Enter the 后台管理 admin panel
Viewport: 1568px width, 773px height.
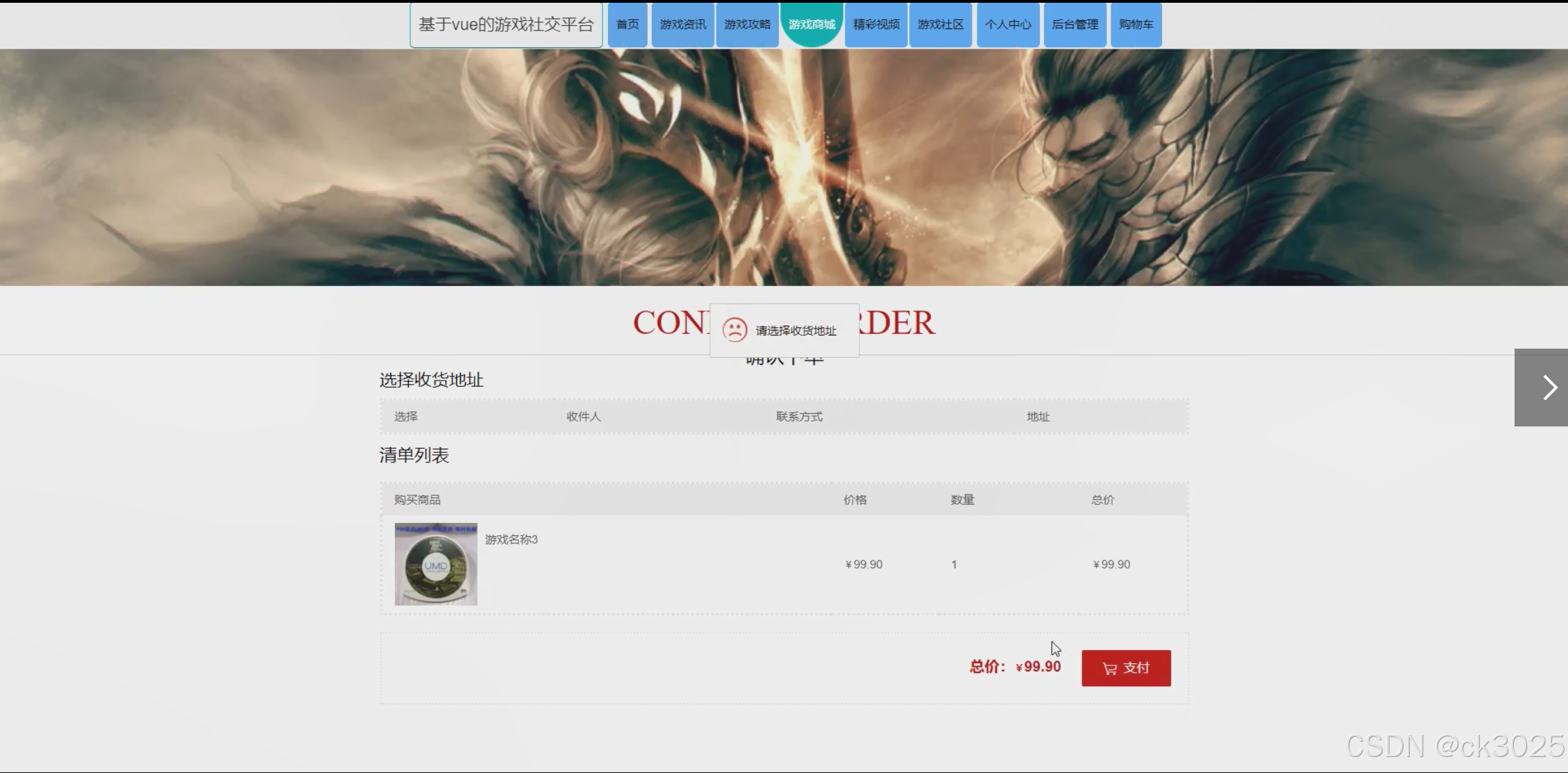[1074, 24]
